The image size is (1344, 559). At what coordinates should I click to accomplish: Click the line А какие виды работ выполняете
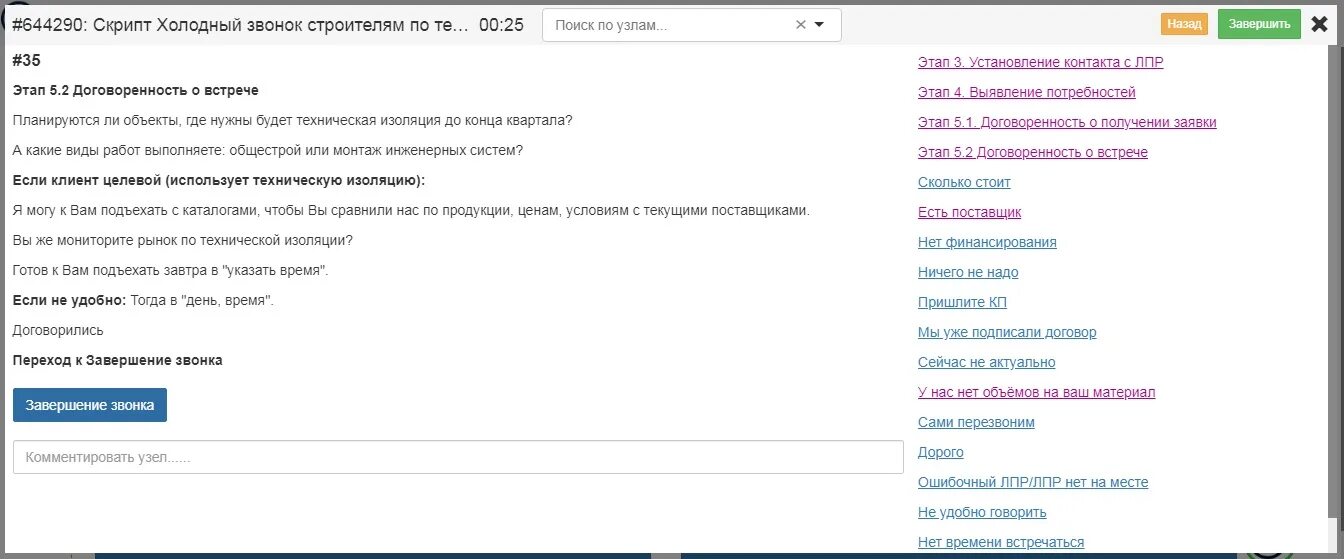[x=268, y=150]
